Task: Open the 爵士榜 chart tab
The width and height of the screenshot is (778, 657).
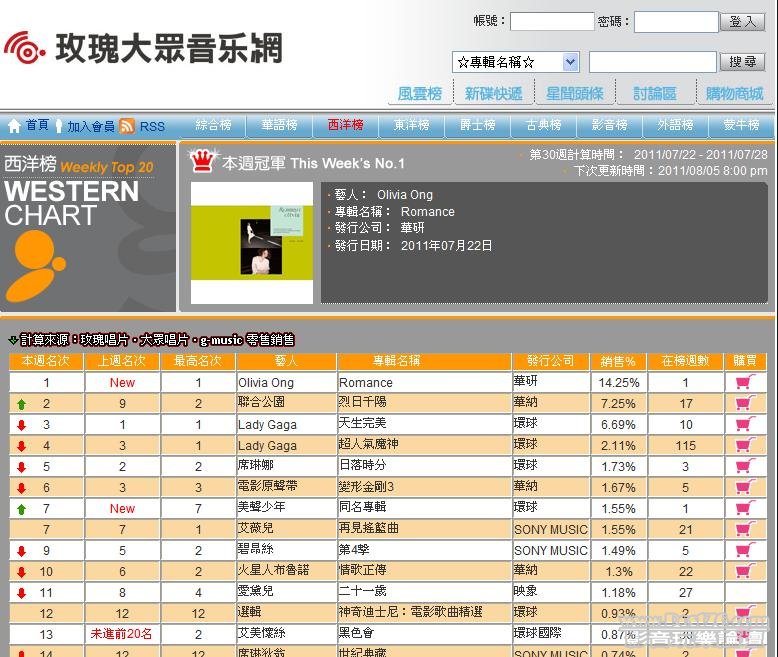Action: [477, 125]
